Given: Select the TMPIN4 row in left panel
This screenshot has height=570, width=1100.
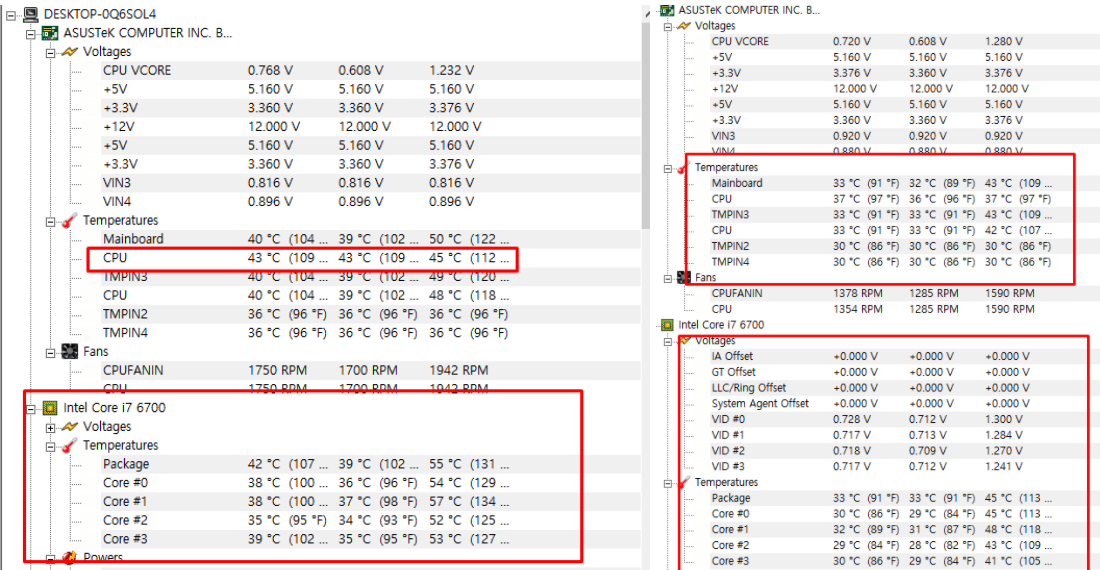Looking at the screenshot, I should 370,333.
